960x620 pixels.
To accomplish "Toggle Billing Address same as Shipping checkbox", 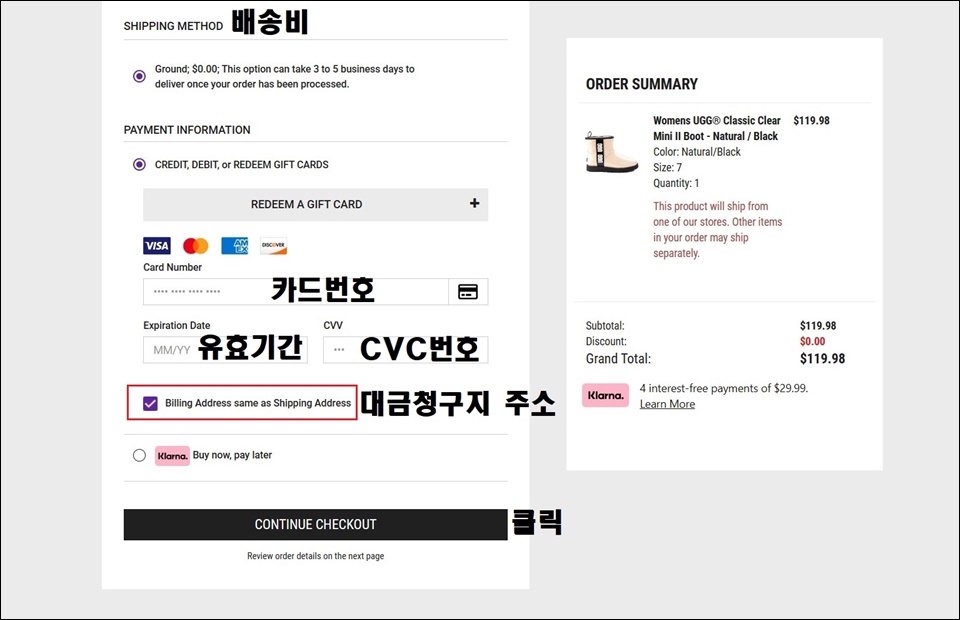I will [151, 403].
